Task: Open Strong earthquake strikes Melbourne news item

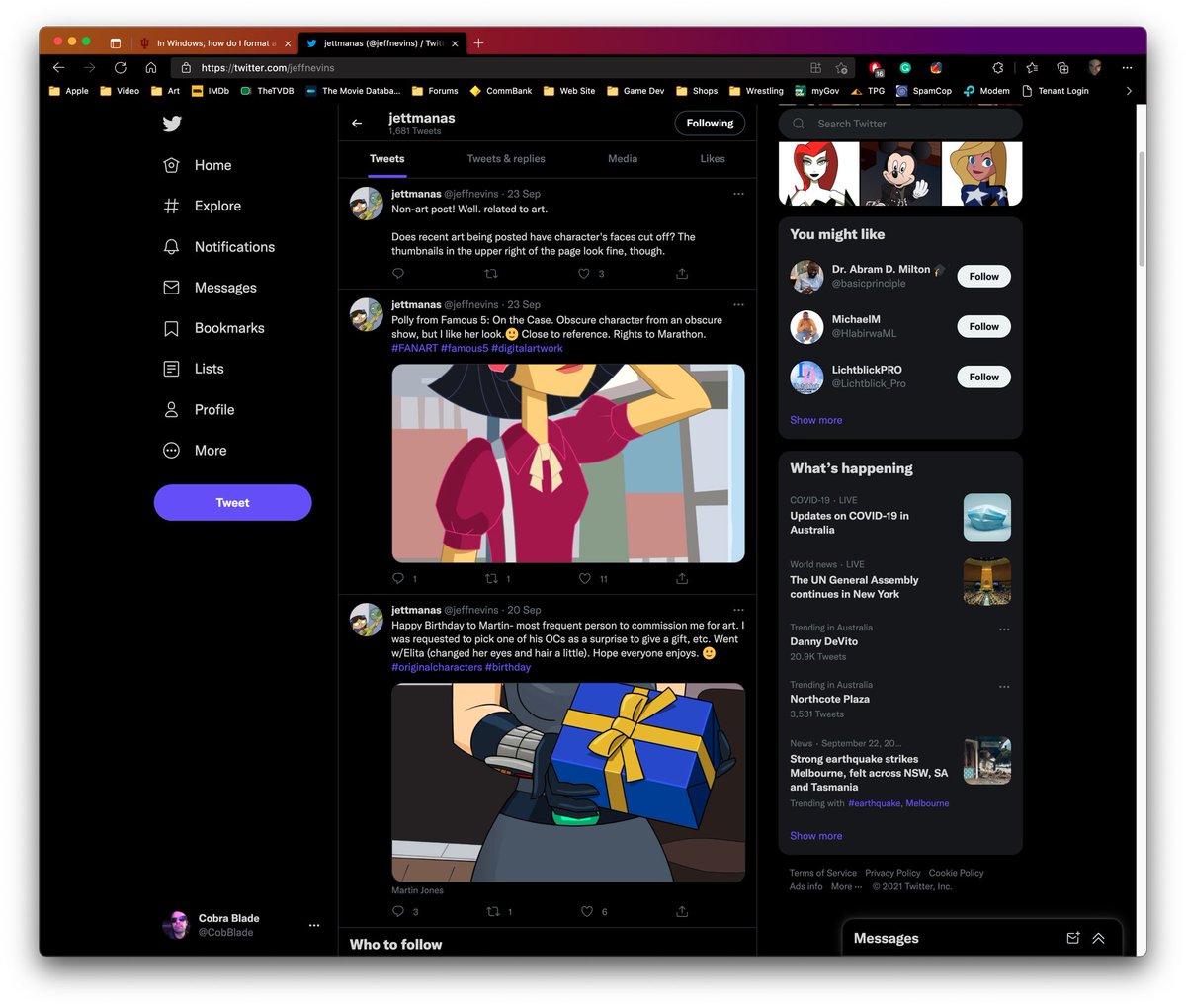Action: 899,774
